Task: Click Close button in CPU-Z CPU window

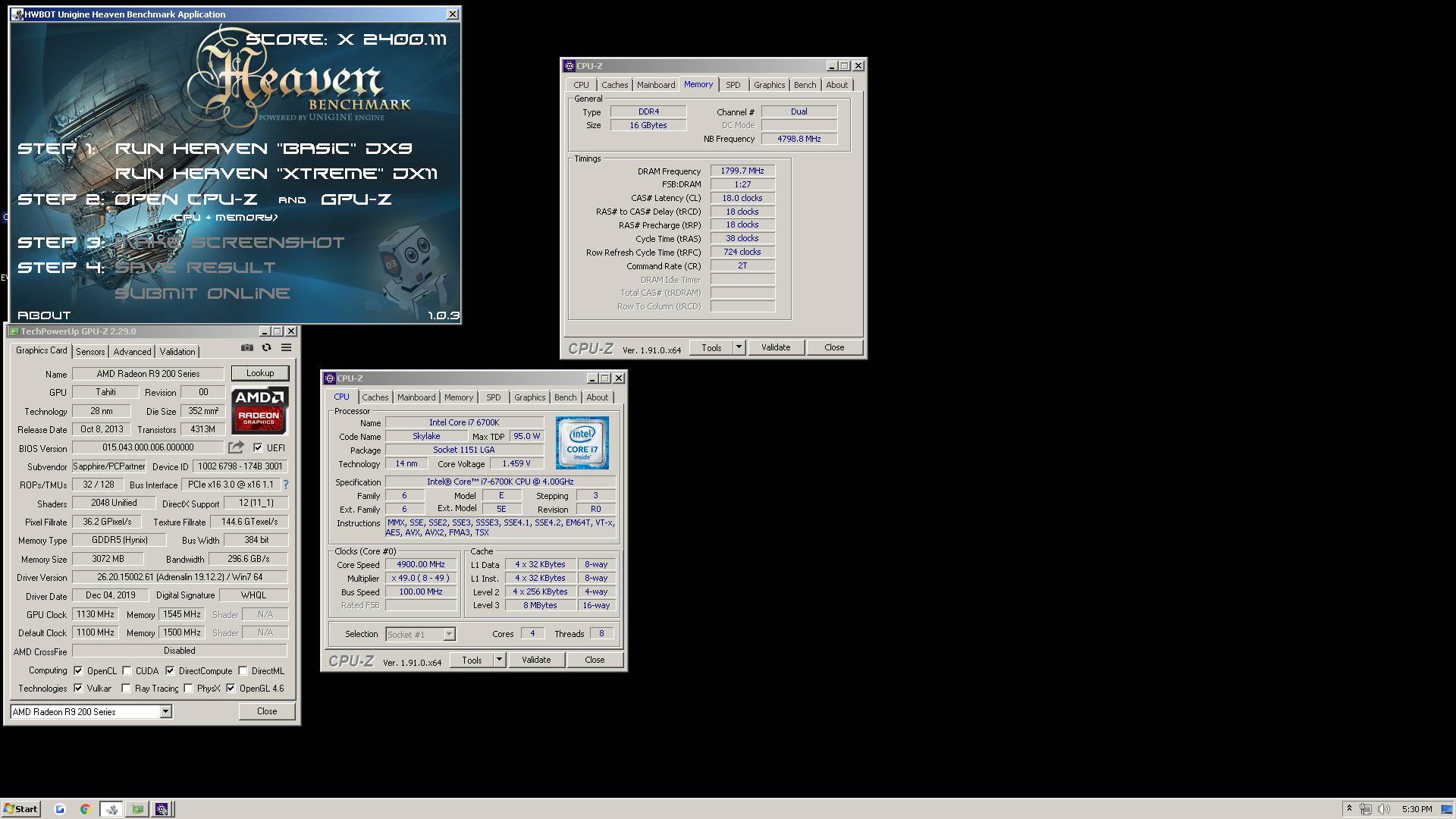Action: (x=595, y=660)
